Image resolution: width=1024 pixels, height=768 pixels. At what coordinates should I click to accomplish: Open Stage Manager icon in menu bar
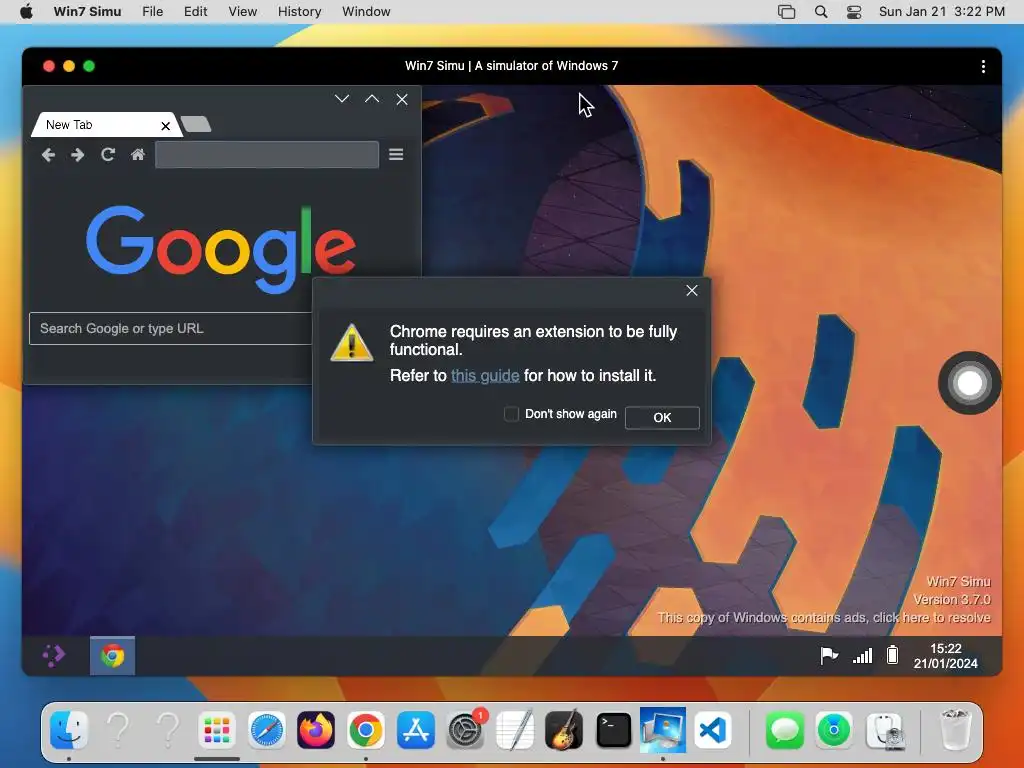[x=786, y=12]
